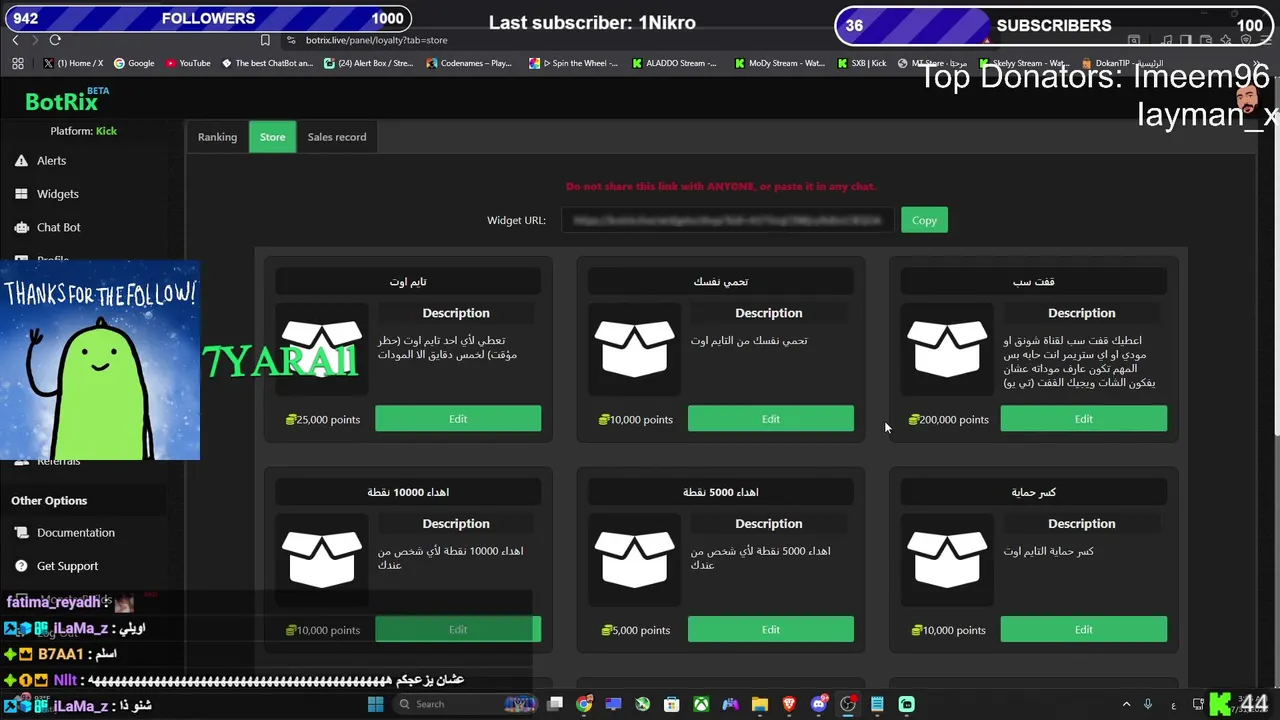Go back in the browser

15,40
